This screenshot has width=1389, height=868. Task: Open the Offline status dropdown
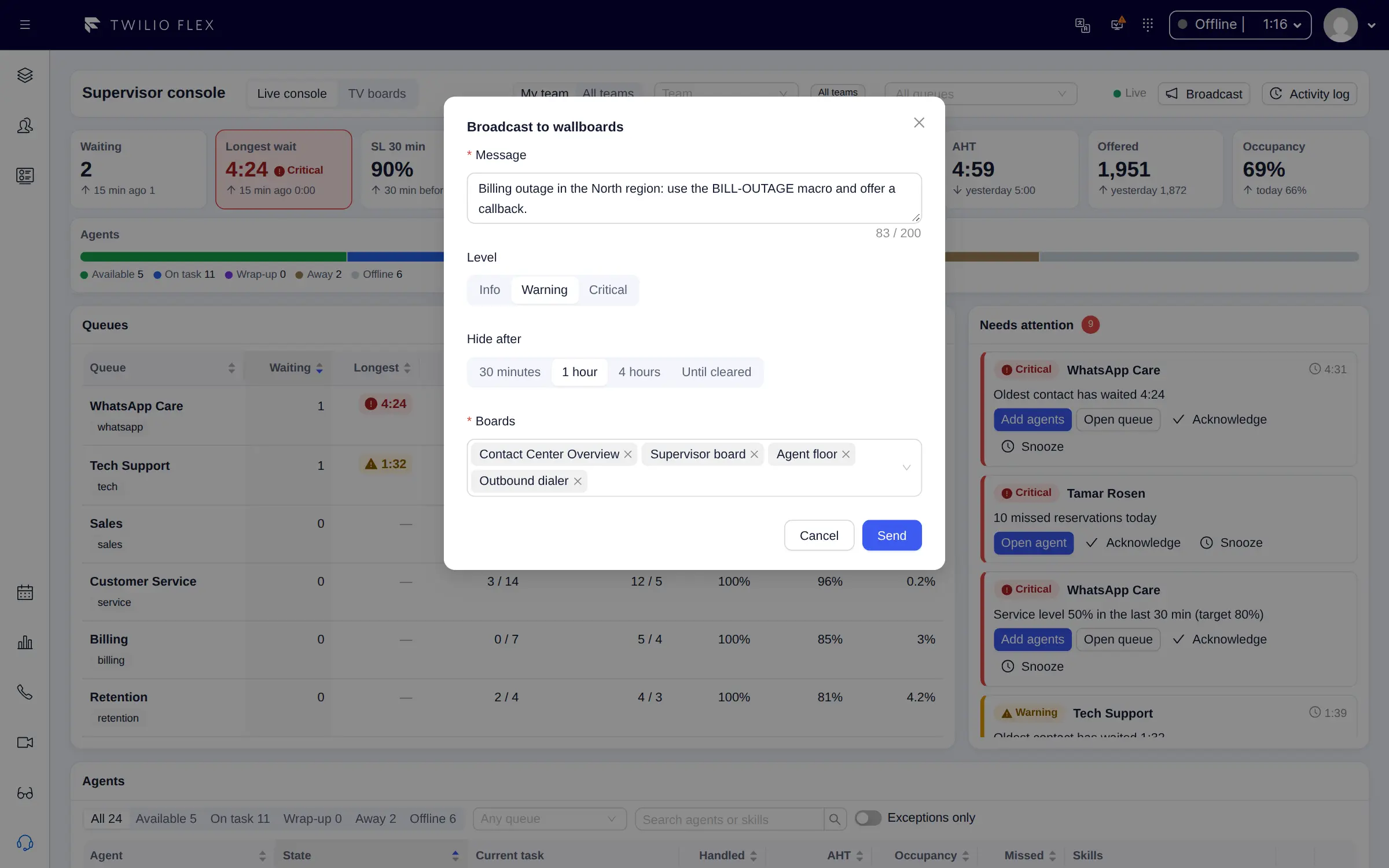pyautogui.click(x=1240, y=25)
